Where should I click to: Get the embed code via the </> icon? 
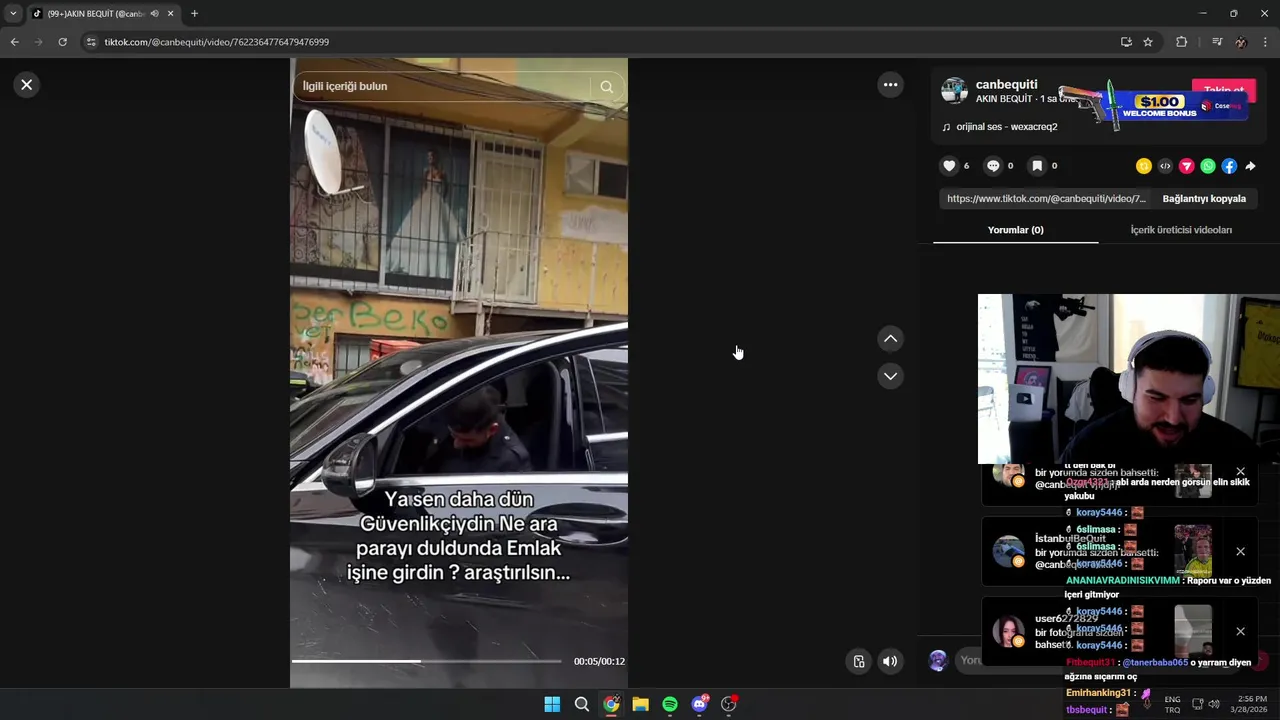pos(1165,166)
